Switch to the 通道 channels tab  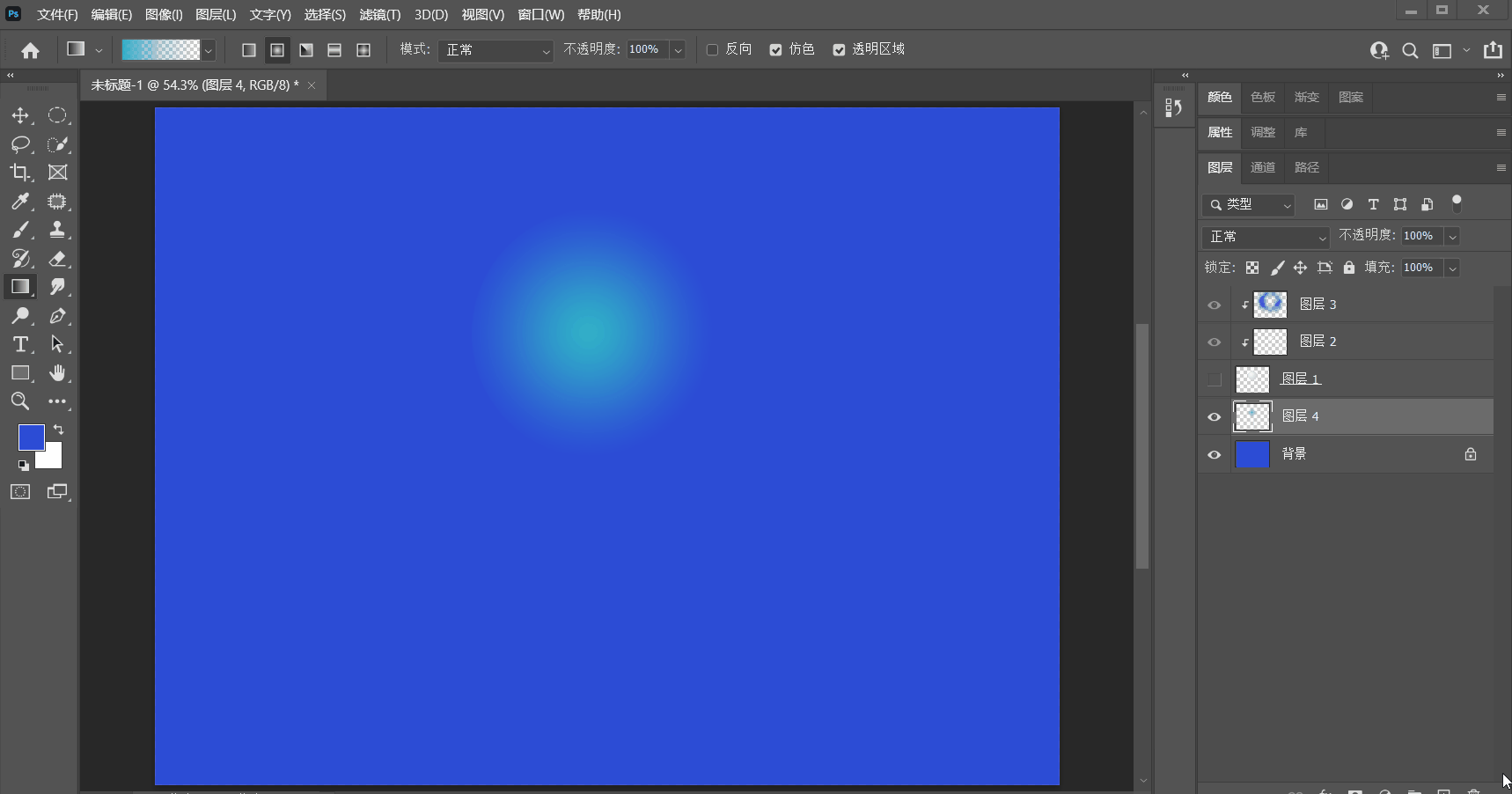1263,167
